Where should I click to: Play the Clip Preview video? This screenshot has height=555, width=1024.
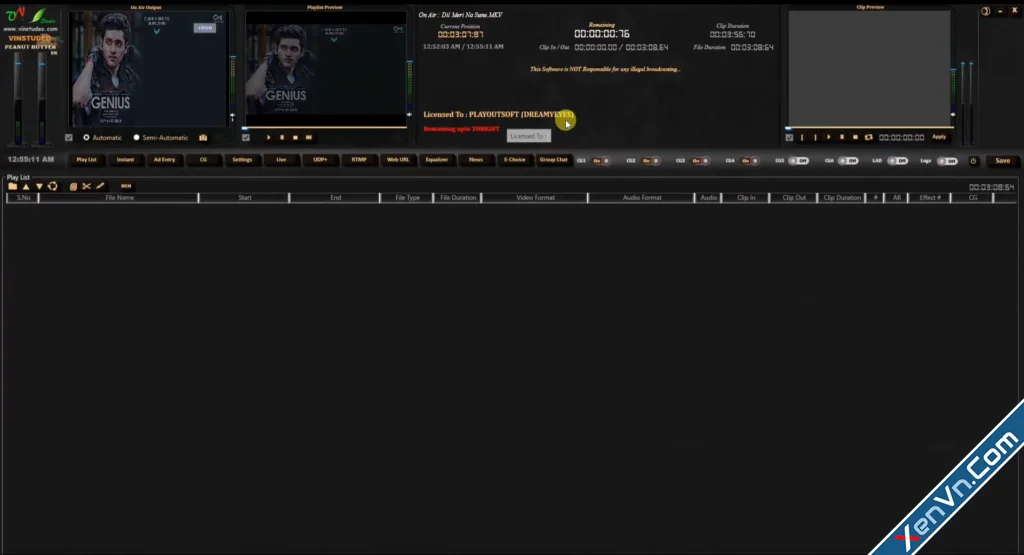(x=829, y=137)
